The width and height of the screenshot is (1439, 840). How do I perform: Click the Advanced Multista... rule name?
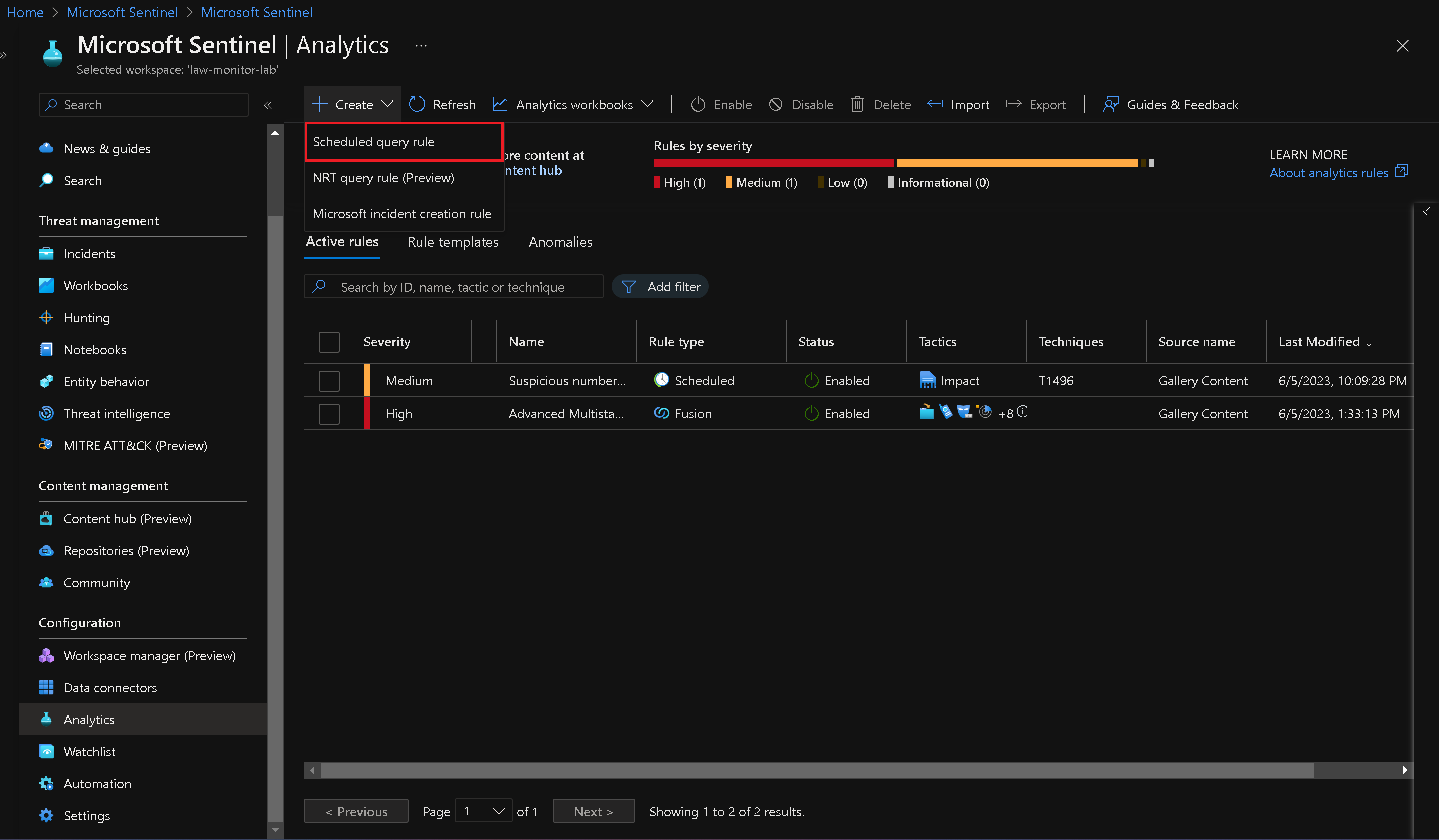pos(566,414)
